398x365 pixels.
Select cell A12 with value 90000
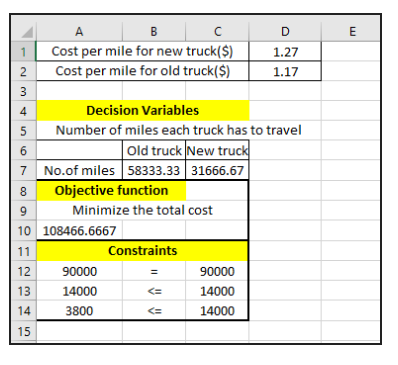point(79,271)
